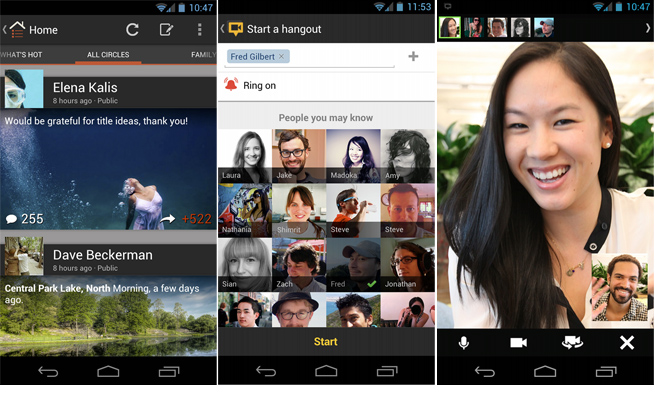Screen dimensions: 655x395
Task: Select Jonathan in the people grid
Action: (408, 265)
